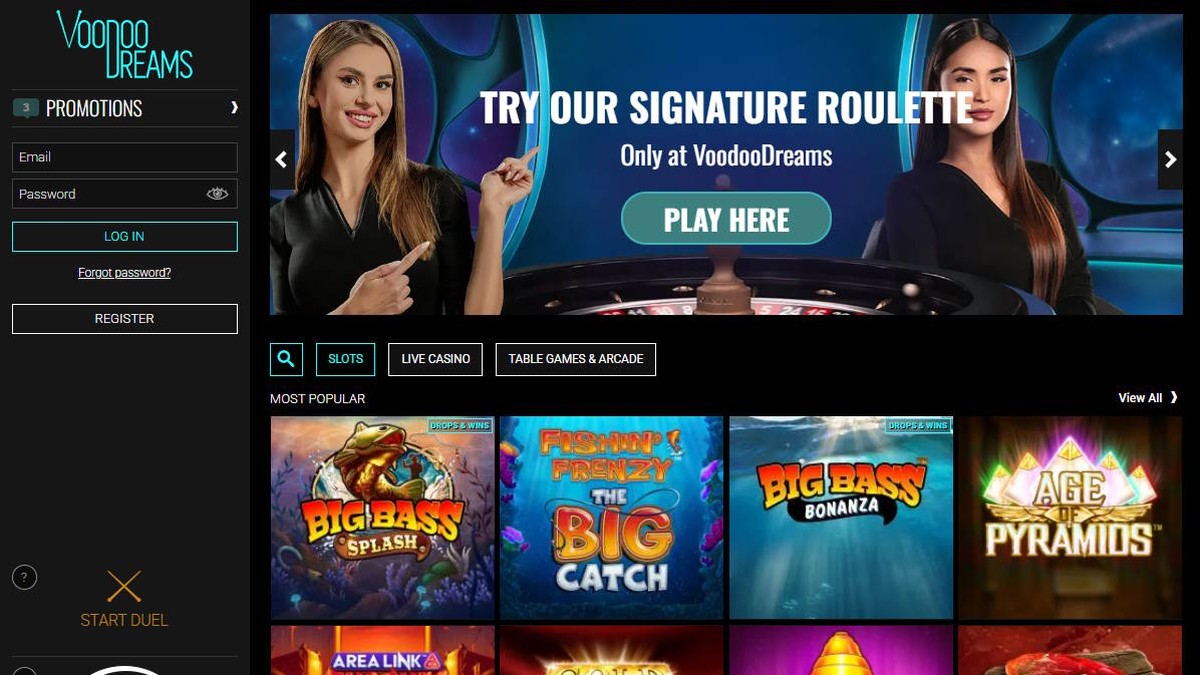Switch to Live Casino tab
This screenshot has width=1200, height=675.
tap(436, 359)
